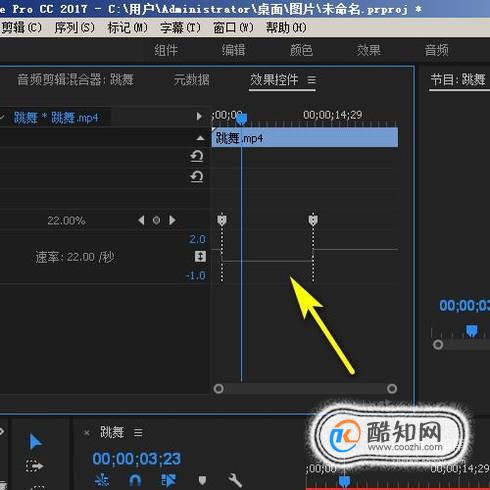Toggle the value graph range icon next to 速率

200,256
